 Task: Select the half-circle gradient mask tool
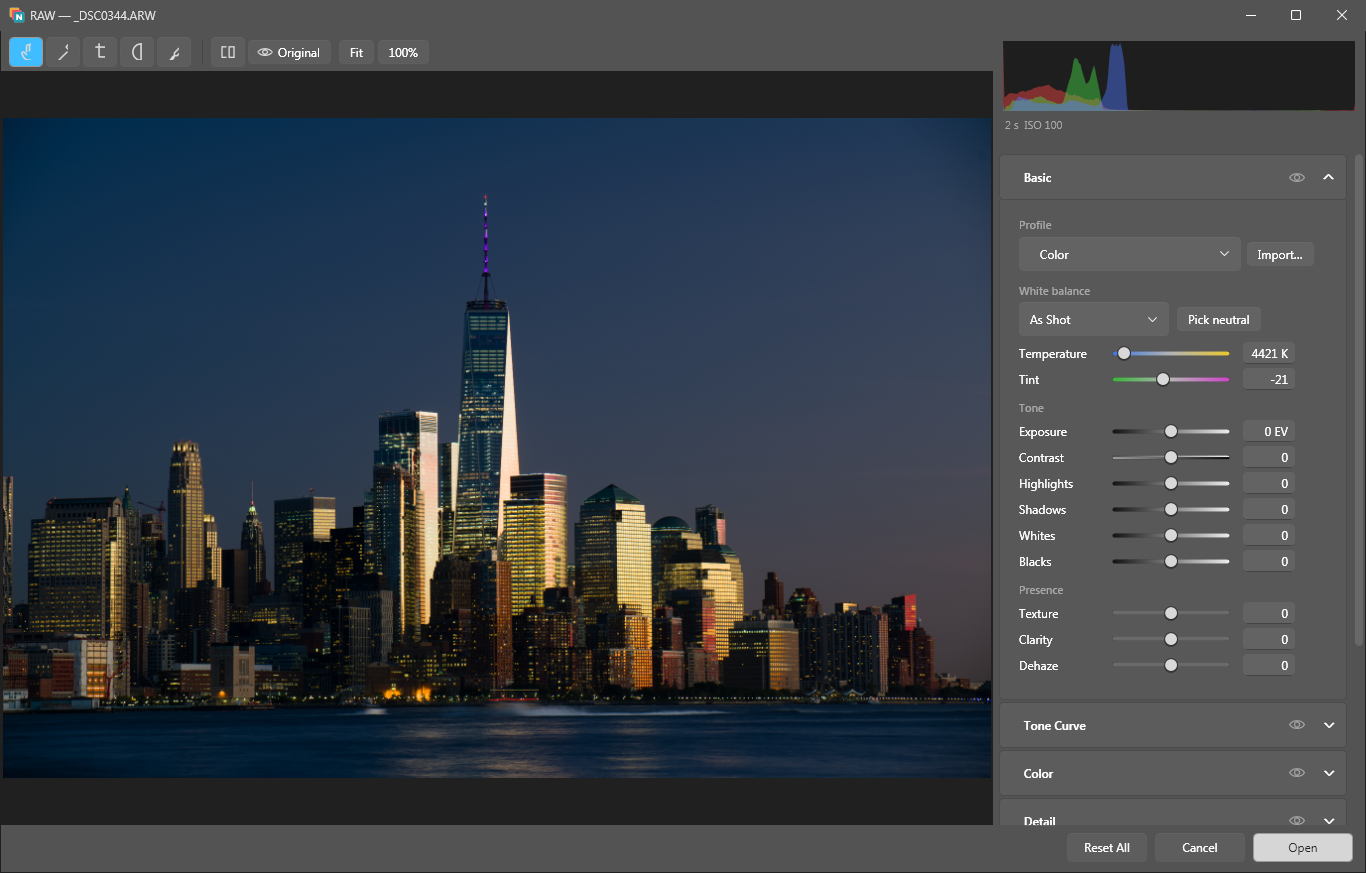[137, 52]
